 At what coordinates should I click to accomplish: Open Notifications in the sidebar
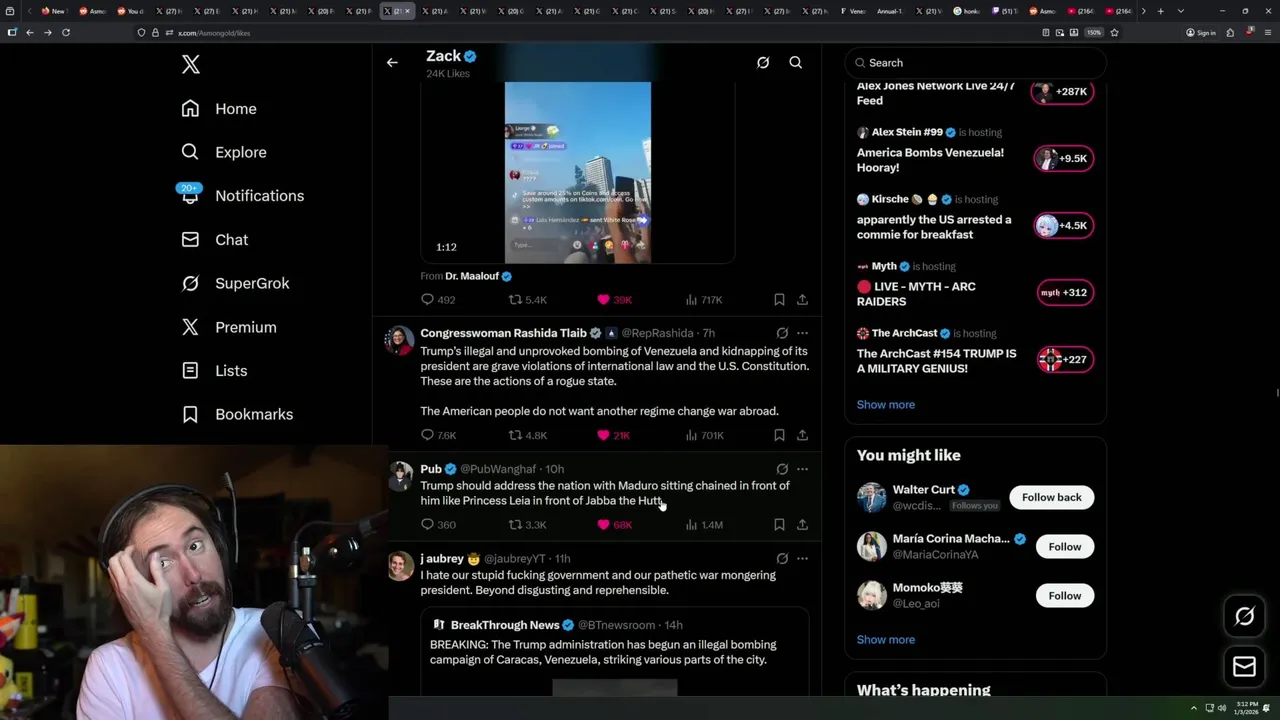click(241, 196)
